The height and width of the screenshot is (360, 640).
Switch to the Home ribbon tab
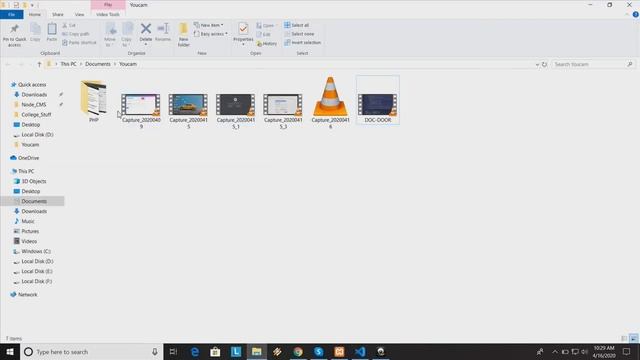pos(35,14)
